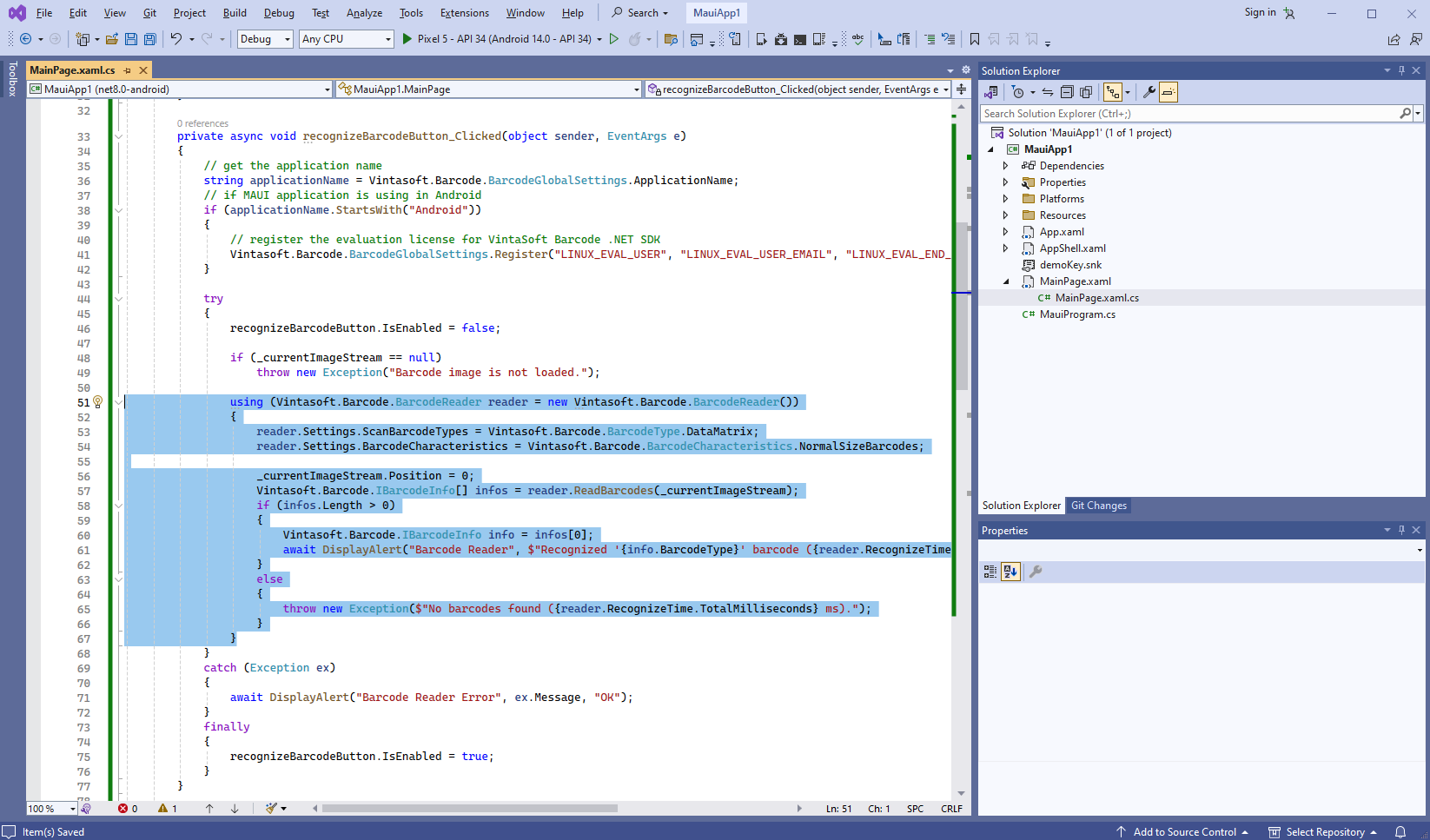Click the Search Solution Explorer input field
Image resolution: width=1430 pixels, height=840 pixels.
[1190, 114]
